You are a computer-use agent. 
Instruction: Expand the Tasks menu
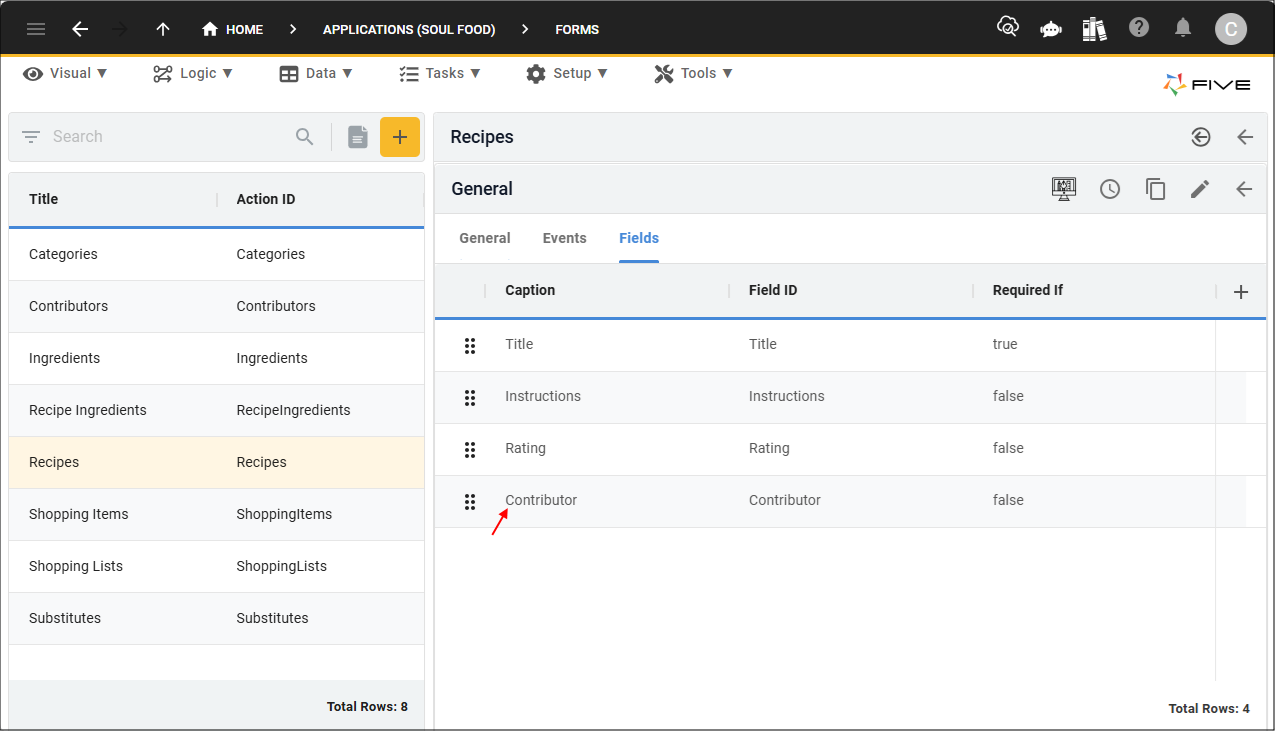click(x=440, y=73)
